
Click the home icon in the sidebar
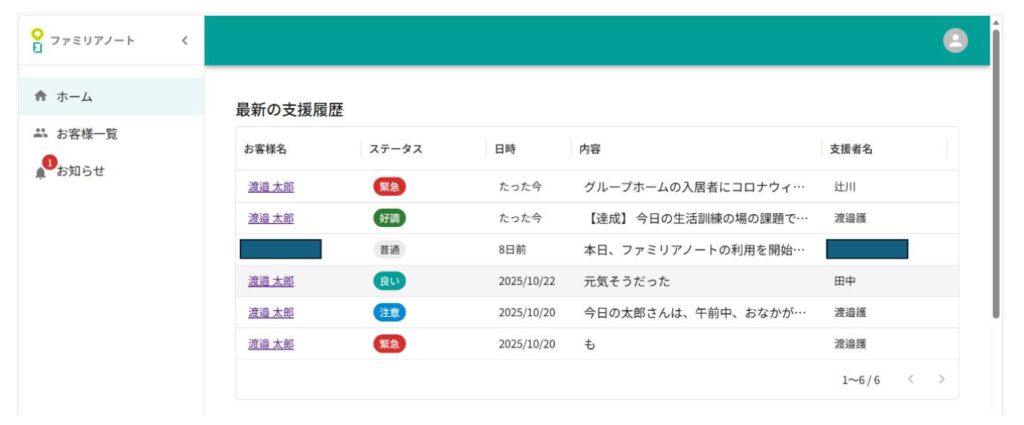[x=40, y=97]
